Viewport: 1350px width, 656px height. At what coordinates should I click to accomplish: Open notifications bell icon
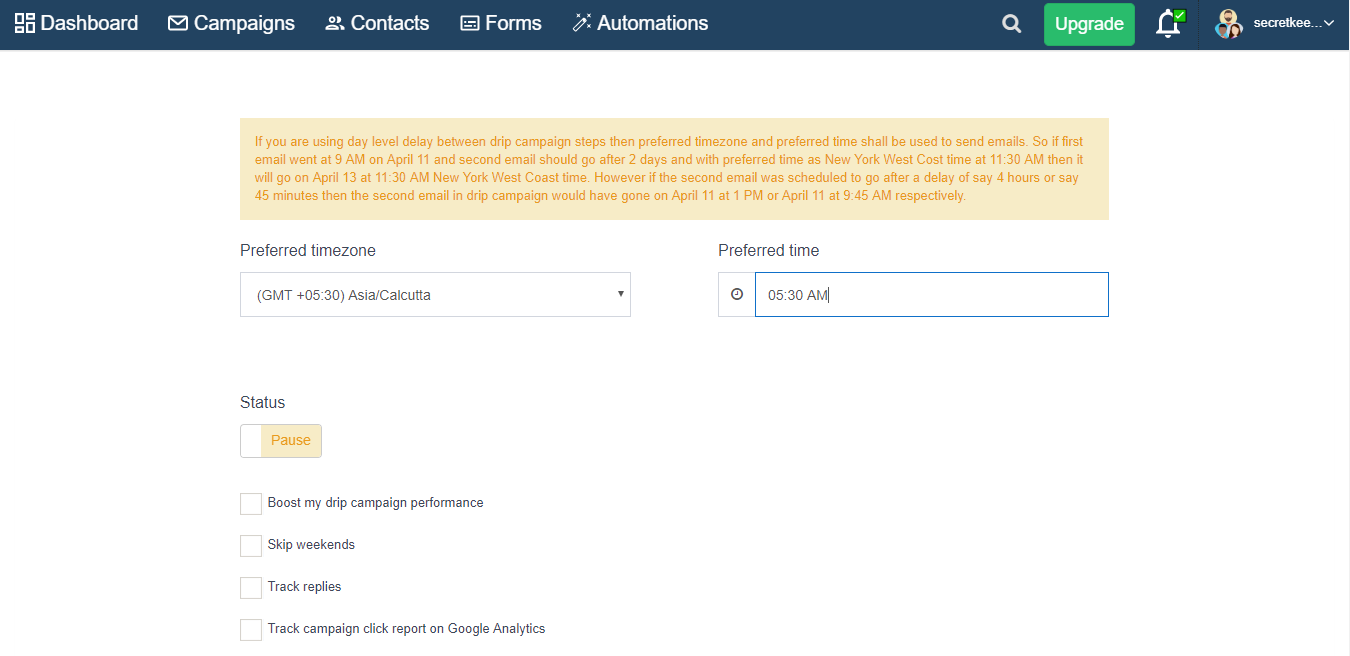click(1168, 24)
